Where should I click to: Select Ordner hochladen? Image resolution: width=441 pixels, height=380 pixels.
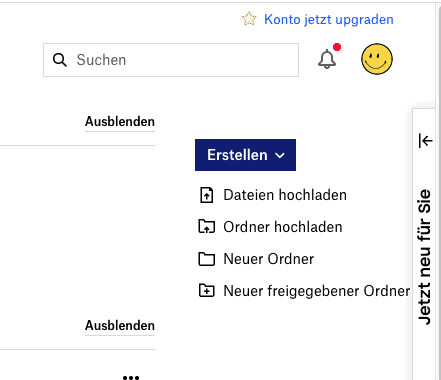pyautogui.click(x=283, y=227)
